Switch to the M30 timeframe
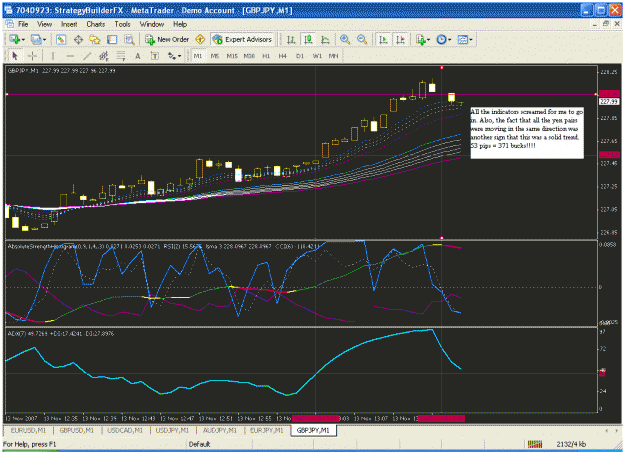 (x=249, y=56)
